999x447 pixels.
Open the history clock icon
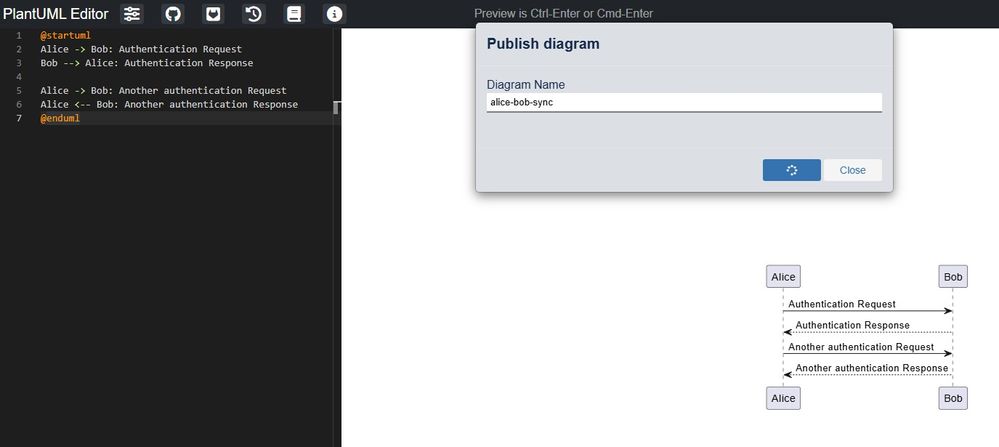254,14
